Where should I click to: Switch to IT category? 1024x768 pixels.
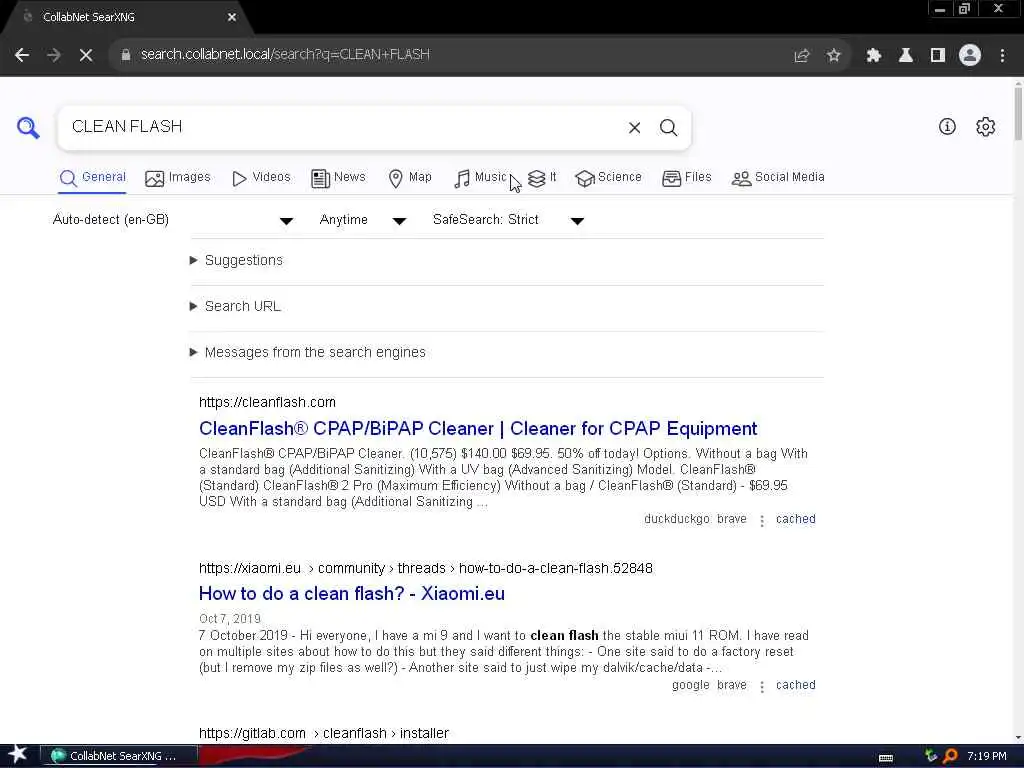click(x=542, y=178)
